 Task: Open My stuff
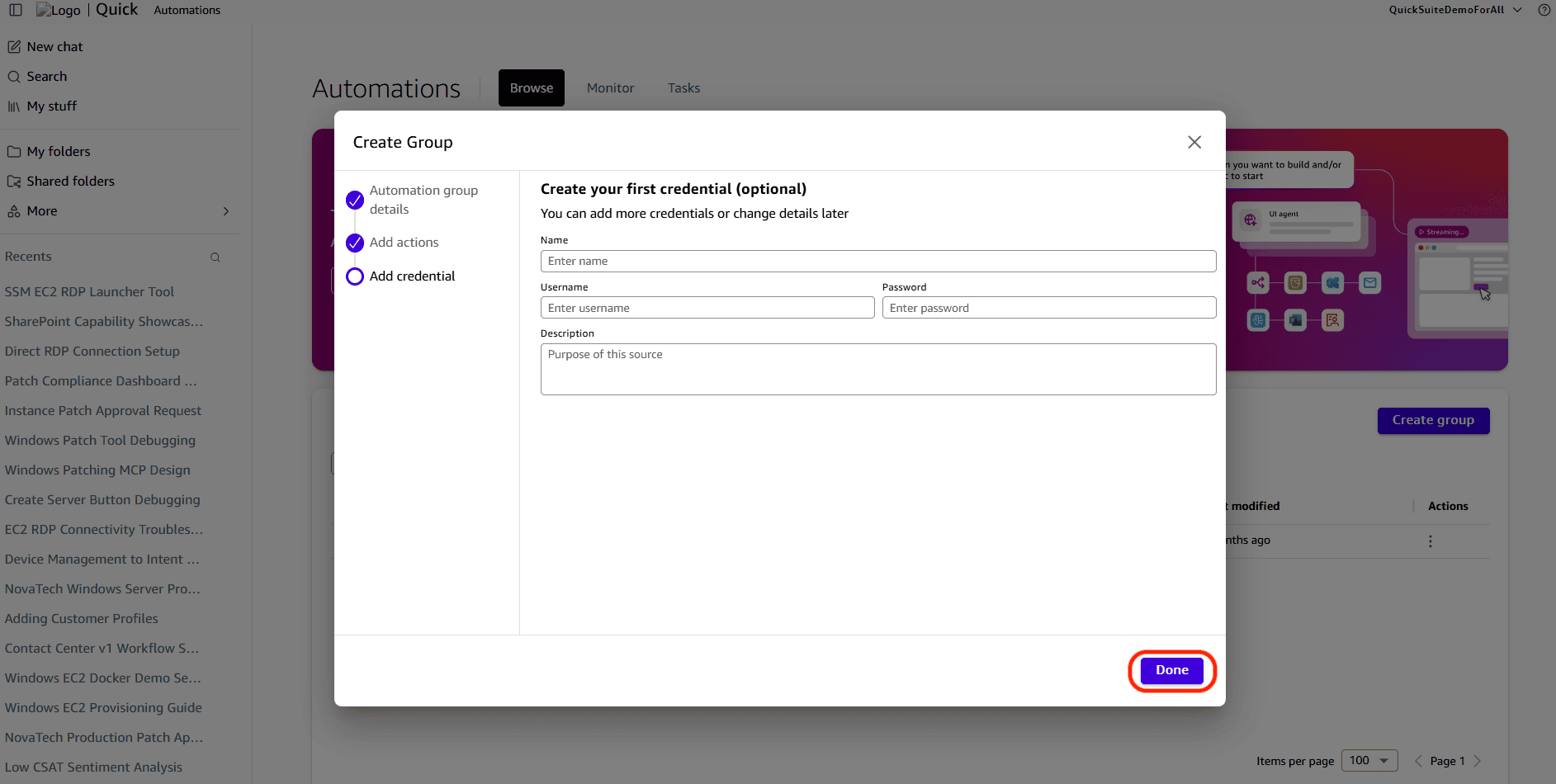click(51, 106)
